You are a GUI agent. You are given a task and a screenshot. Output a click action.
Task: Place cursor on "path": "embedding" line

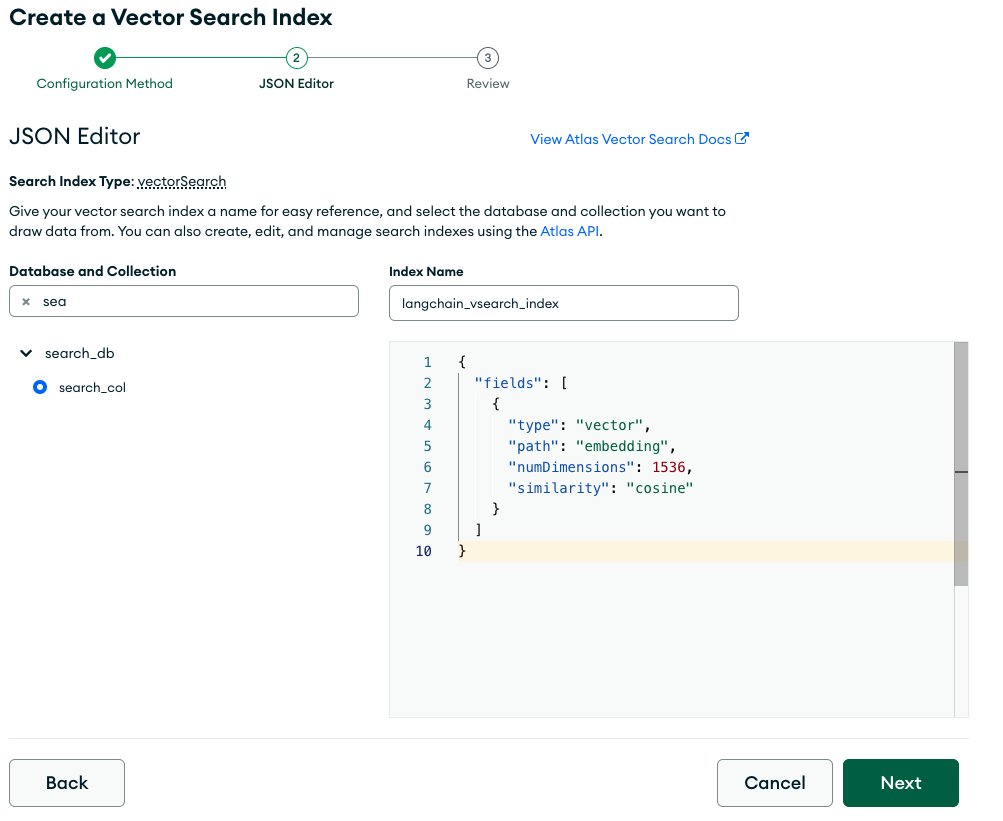click(x=592, y=446)
